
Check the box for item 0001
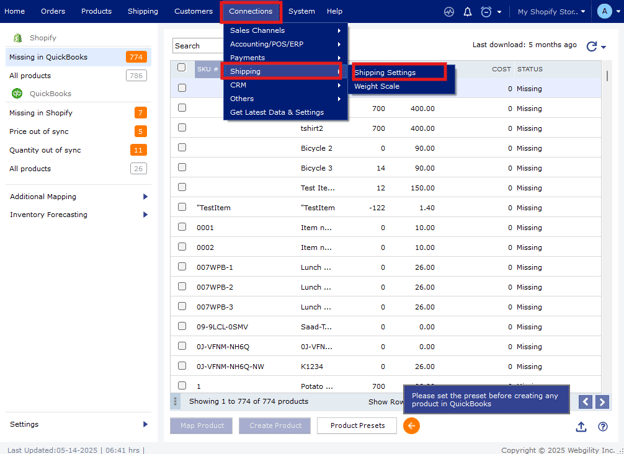(x=181, y=227)
